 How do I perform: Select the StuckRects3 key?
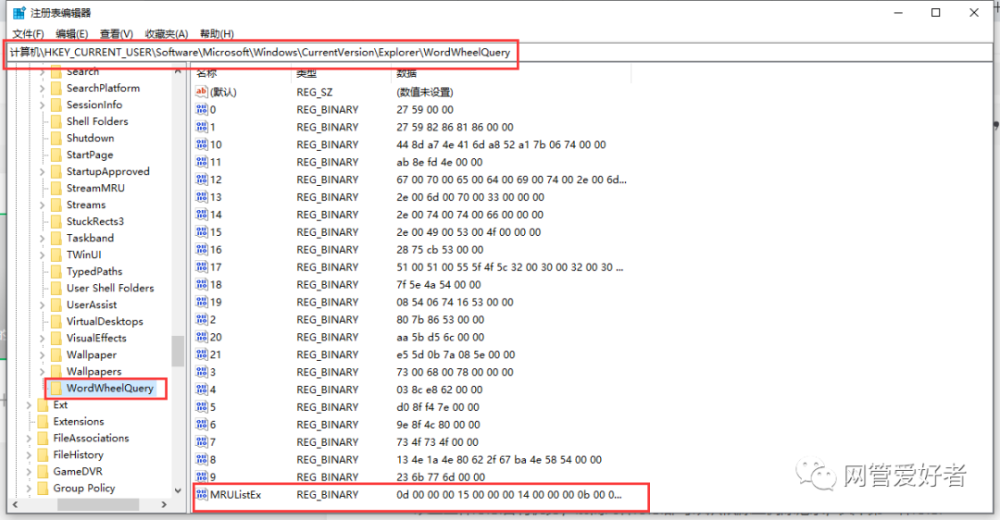coord(95,221)
